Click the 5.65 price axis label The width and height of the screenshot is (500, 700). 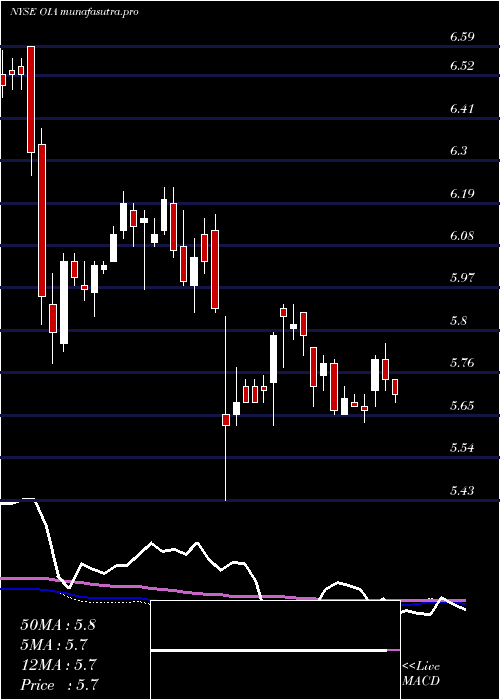point(462,405)
